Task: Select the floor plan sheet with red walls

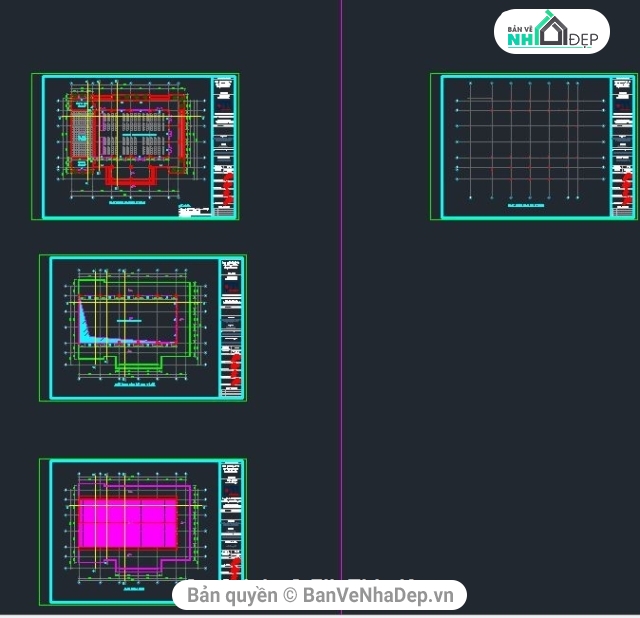Action: pos(135,147)
